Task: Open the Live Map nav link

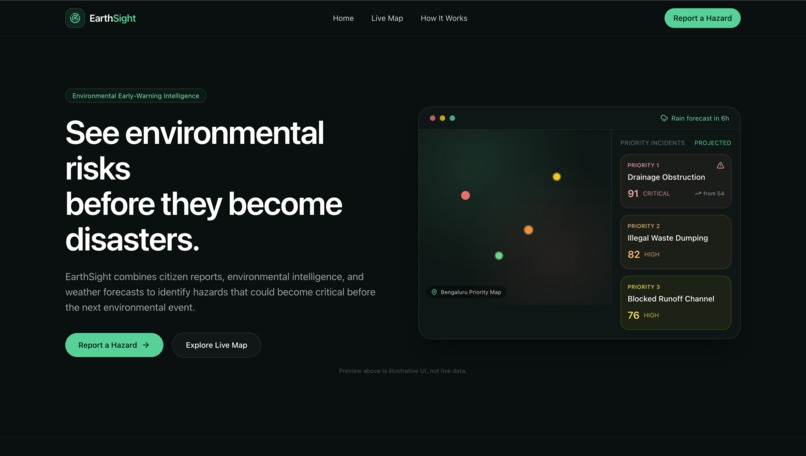Action: point(387,18)
